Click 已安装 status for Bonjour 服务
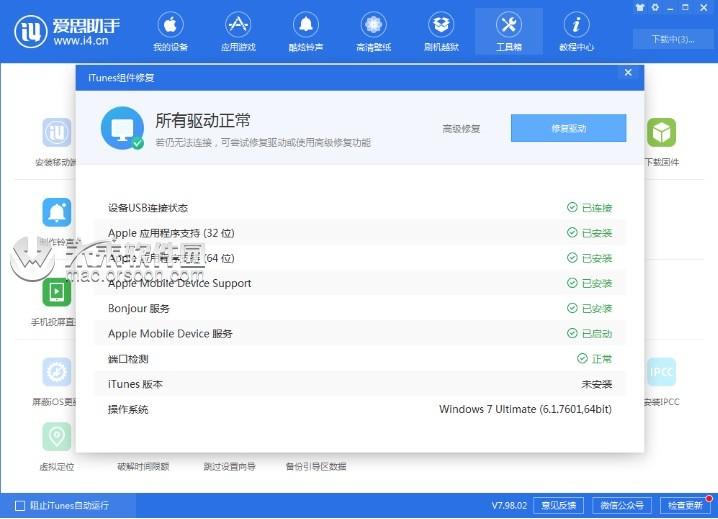718x519 pixels. click(589, 308)
